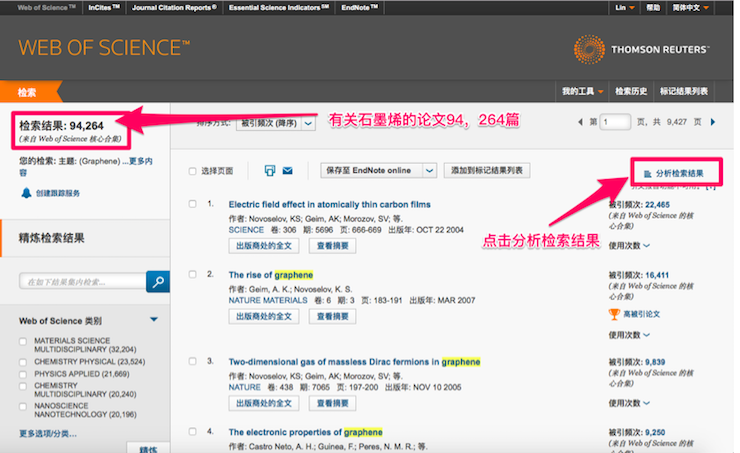Tick the Materials Science Multidisciplinary checkbox
Viewport: 740px width, 453px height.
tap(24, 342)
